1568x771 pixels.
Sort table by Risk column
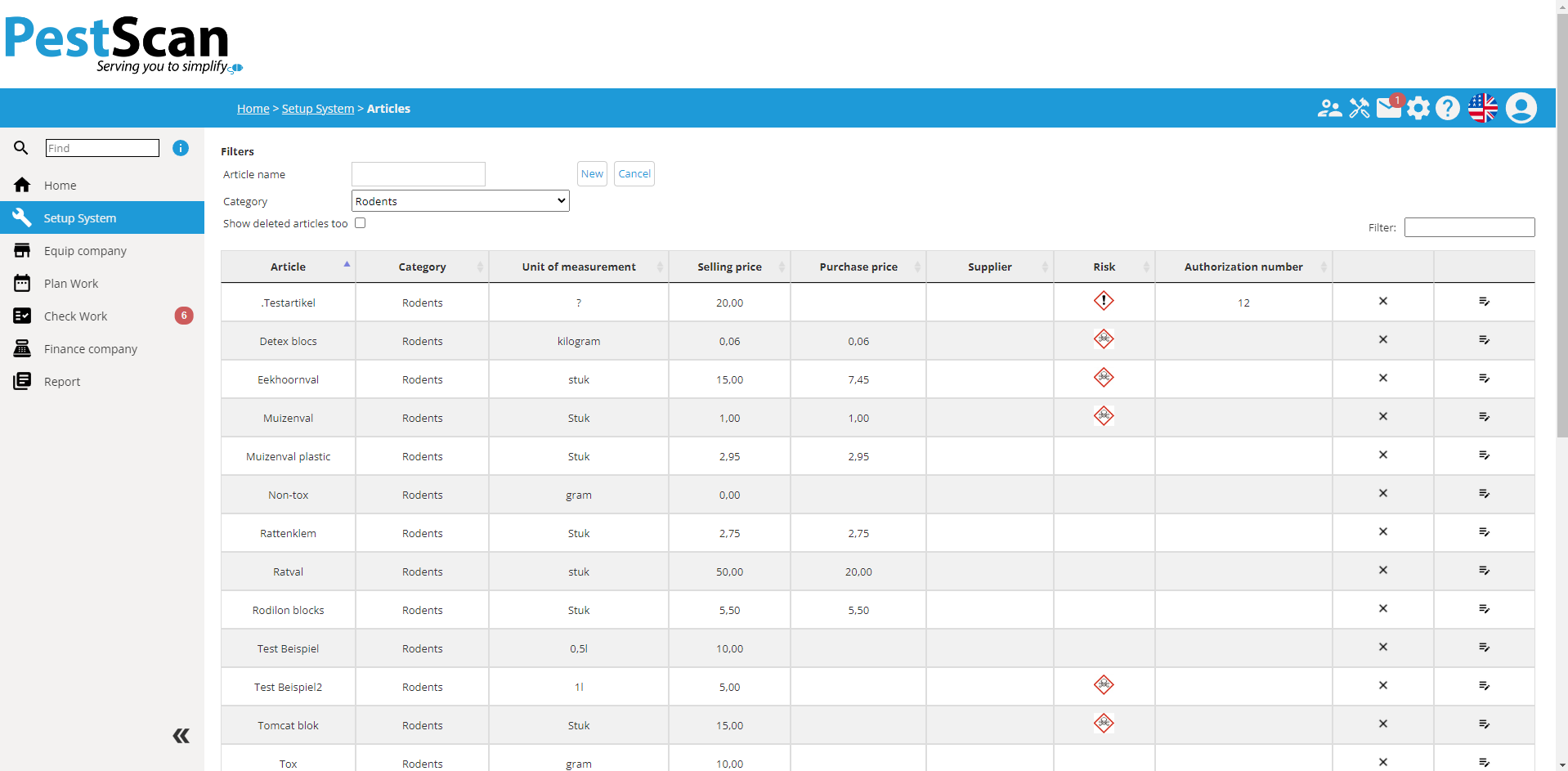coord(1104,267)
